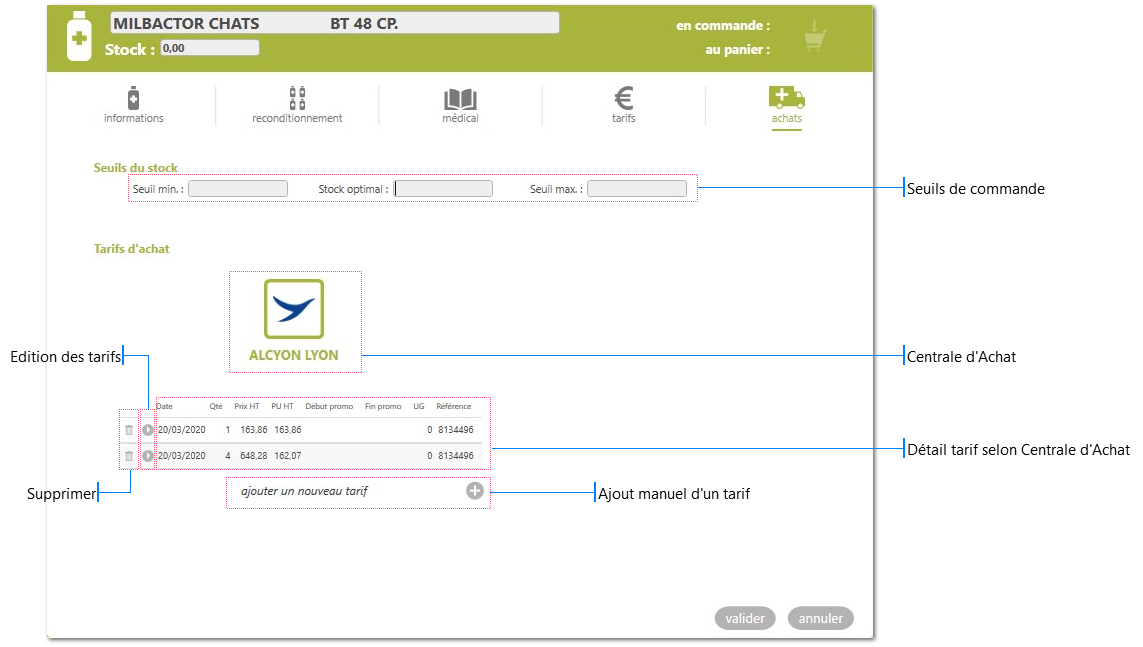Click the Qté column header

216,407
